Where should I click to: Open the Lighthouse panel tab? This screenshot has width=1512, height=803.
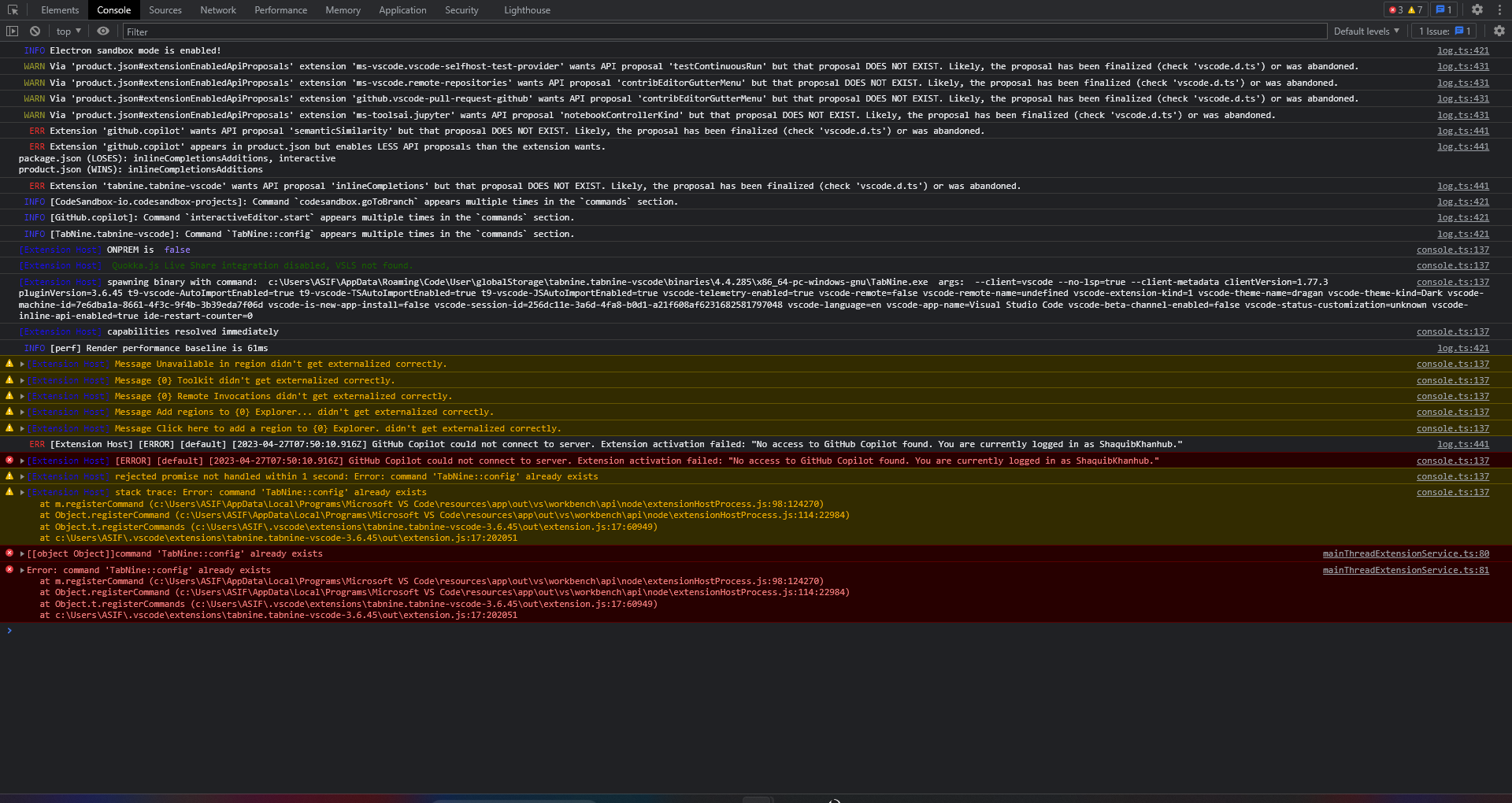[526, 9]
